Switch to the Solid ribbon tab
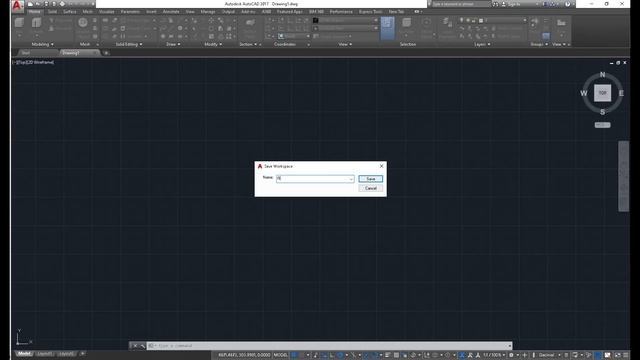Image resolution: width=640 pixels, height=360 pixels. click(52, 12)
